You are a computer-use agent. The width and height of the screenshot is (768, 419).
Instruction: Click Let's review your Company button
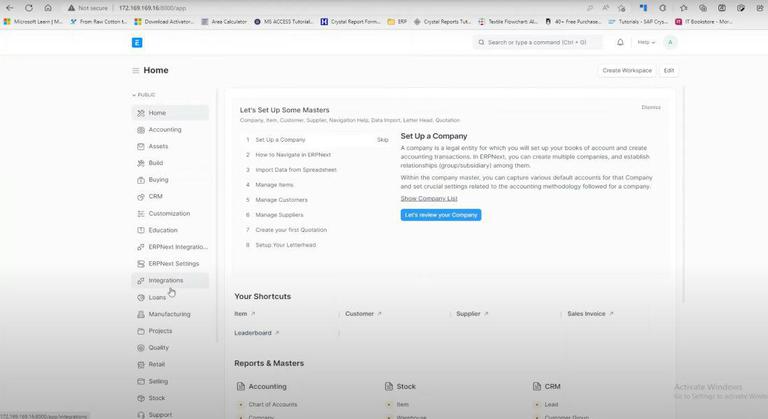[x=441, y=215]
